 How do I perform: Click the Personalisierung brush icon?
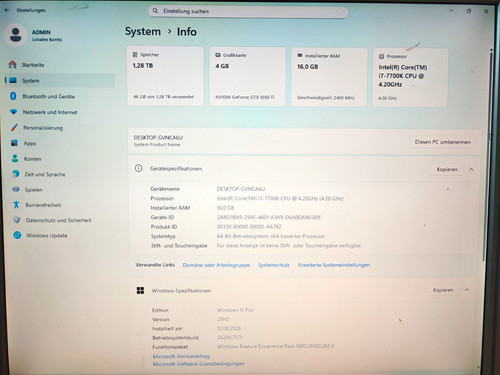[14, 127]
